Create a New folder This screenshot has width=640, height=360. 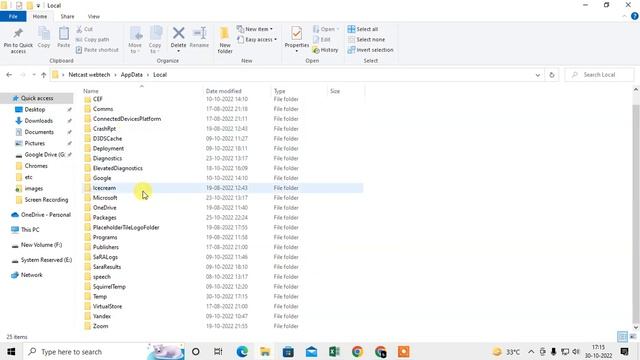coord(225,40)
